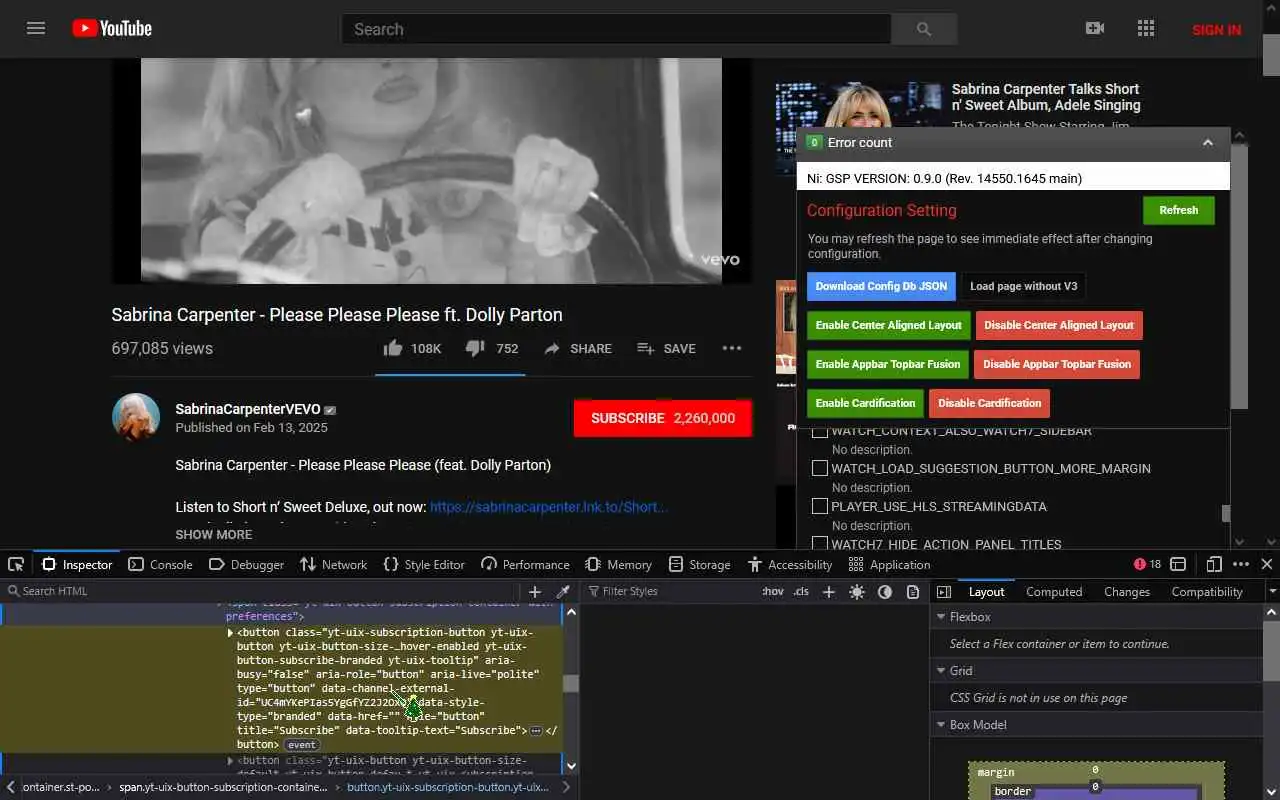1280x800 pixels.
Task: Save video to playlist via SAVE
Action: [666, 348]
